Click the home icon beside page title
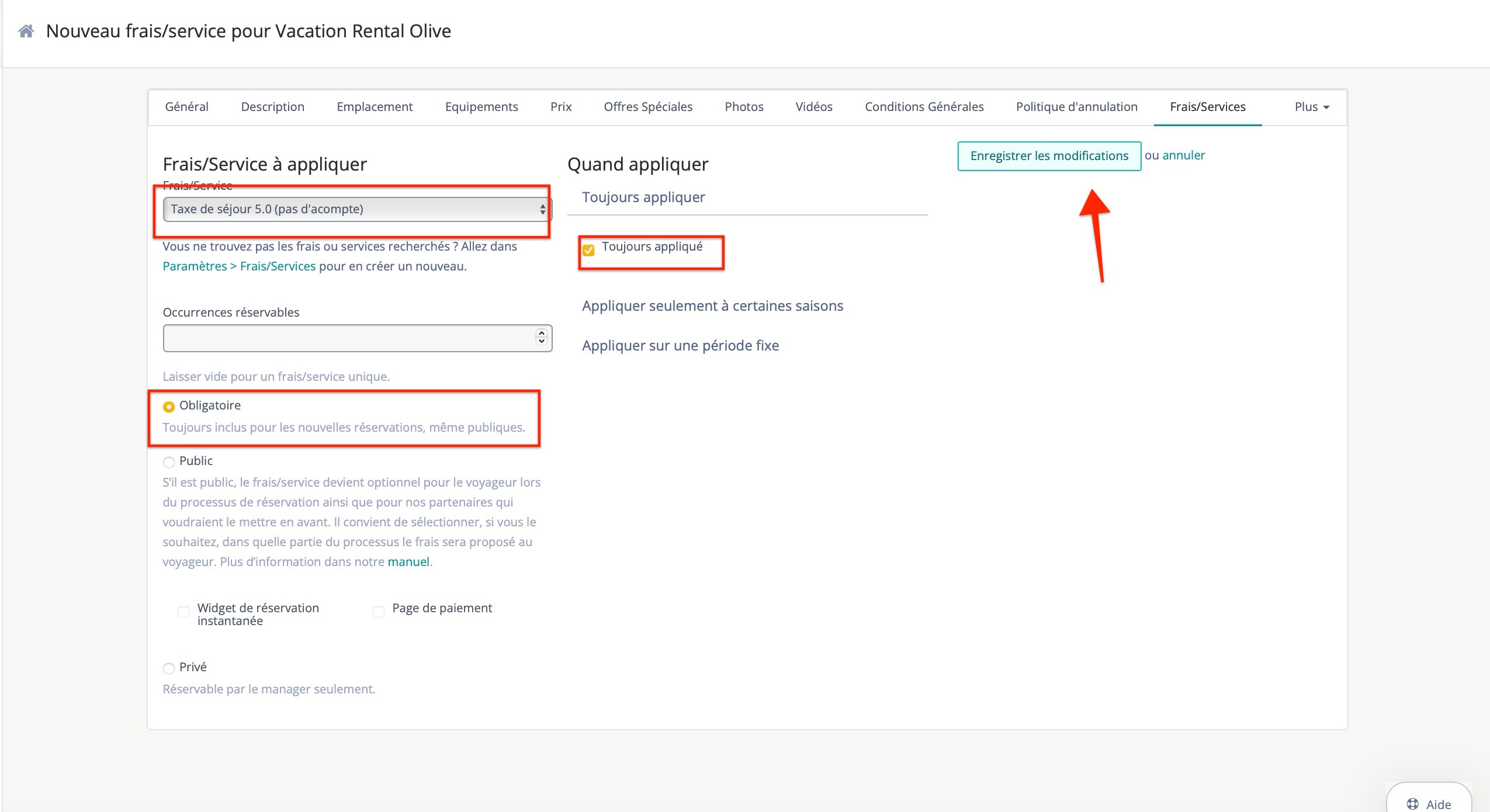 pos(26,31)
